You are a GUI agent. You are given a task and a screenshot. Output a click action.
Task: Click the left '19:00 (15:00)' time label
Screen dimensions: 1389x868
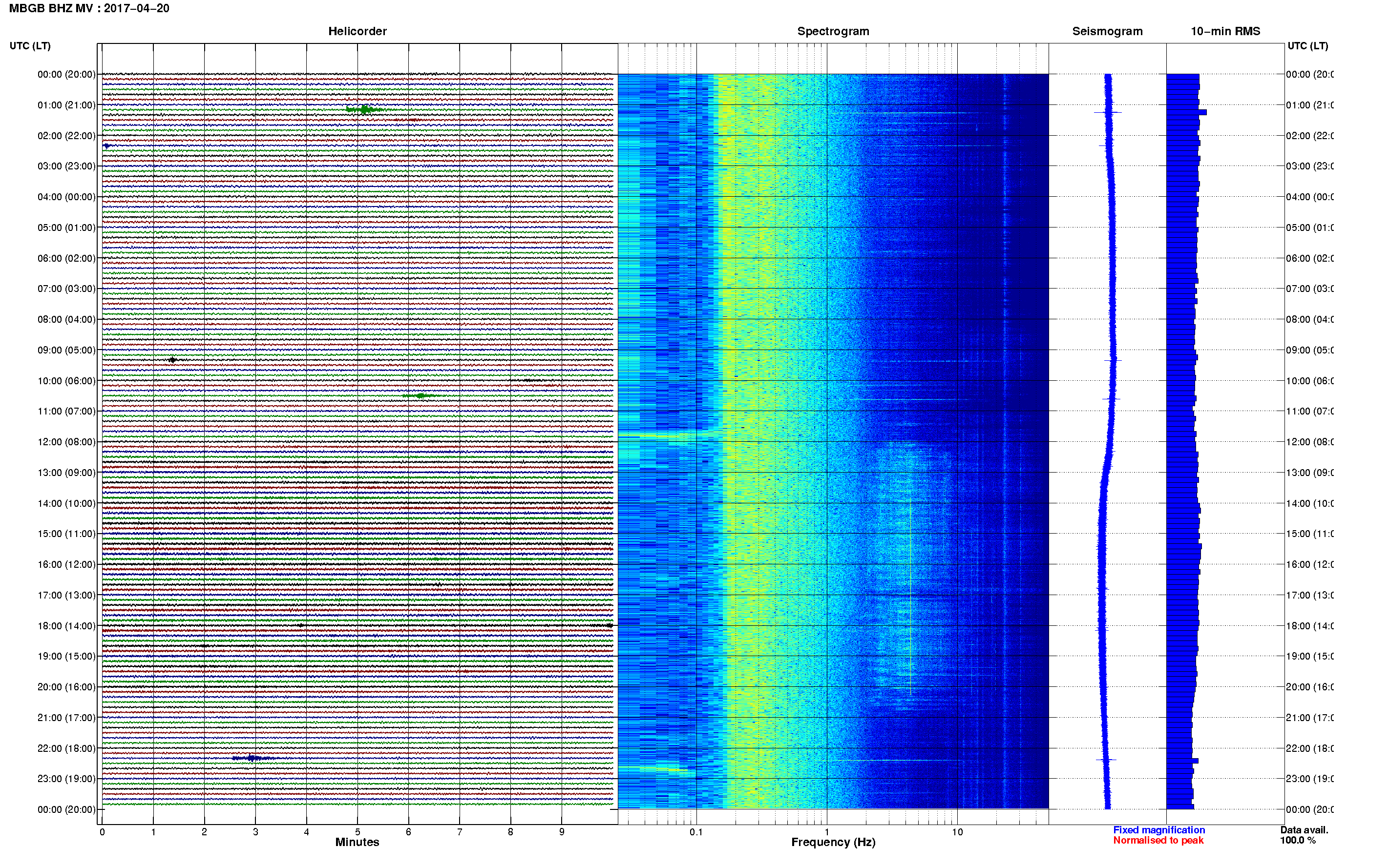tap(66, 656)
